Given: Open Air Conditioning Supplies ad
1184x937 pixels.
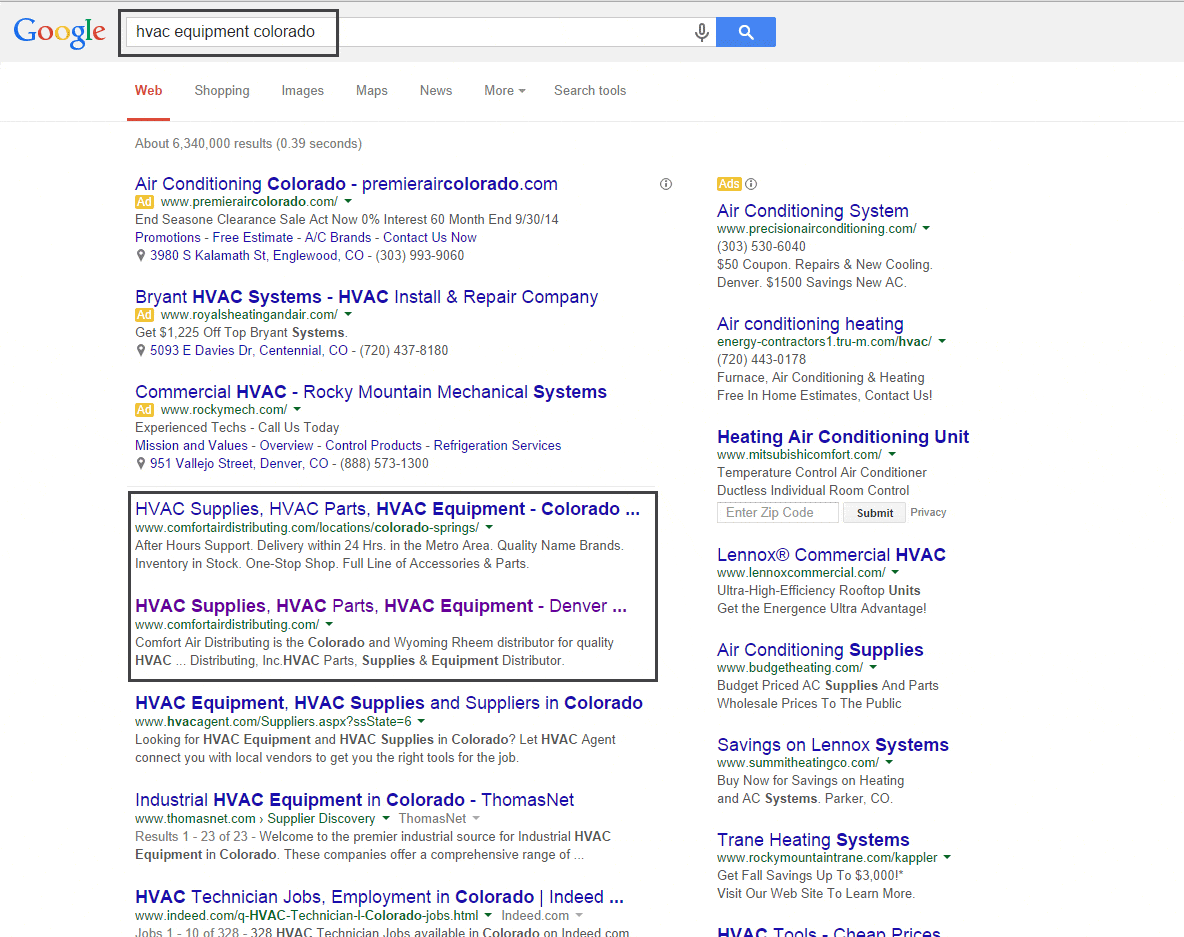Looking at the screenshot, I should [x=820, y=650].
